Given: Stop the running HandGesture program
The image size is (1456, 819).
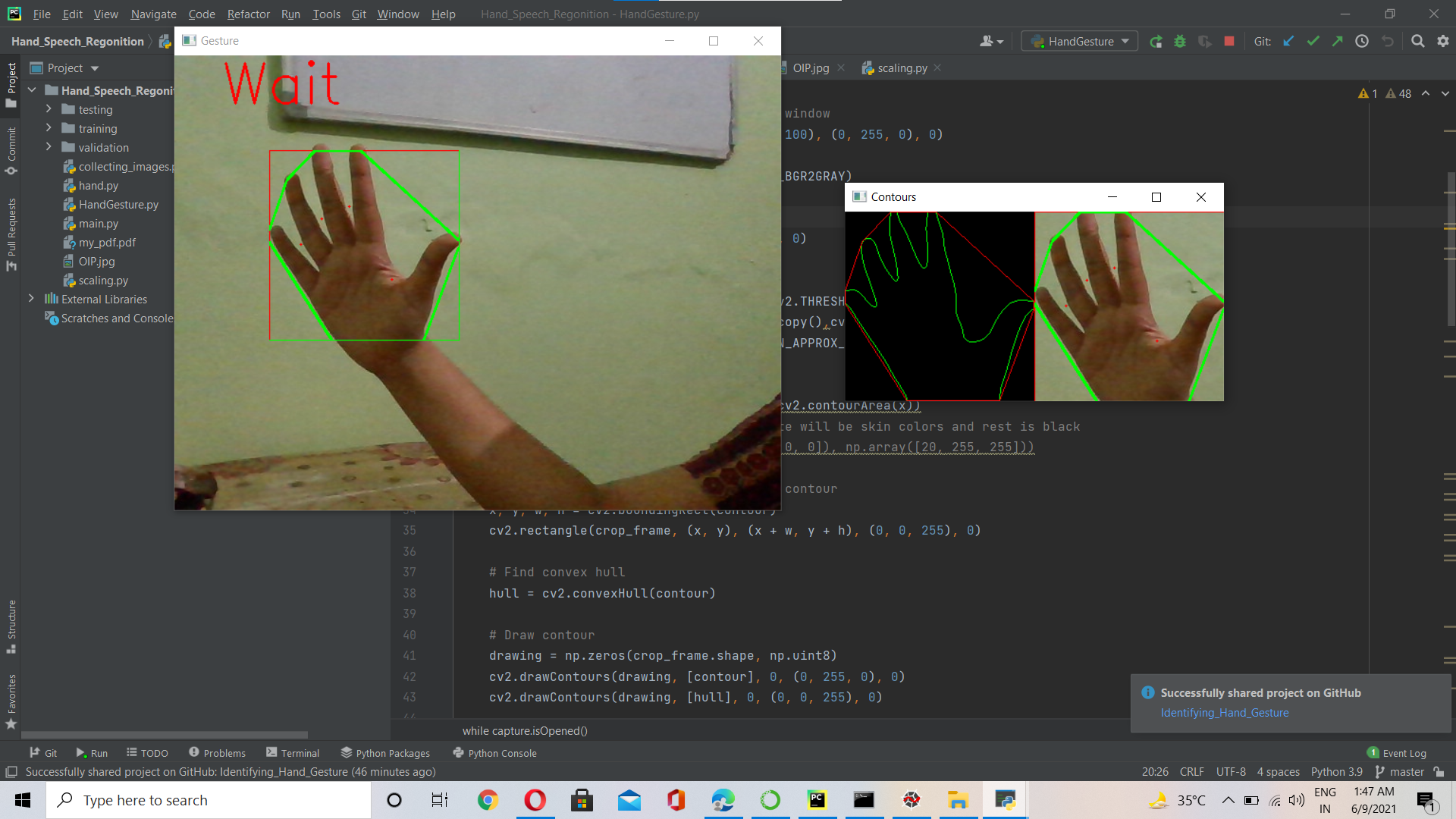Looking at the screenshot, I should coord(1228,41).
